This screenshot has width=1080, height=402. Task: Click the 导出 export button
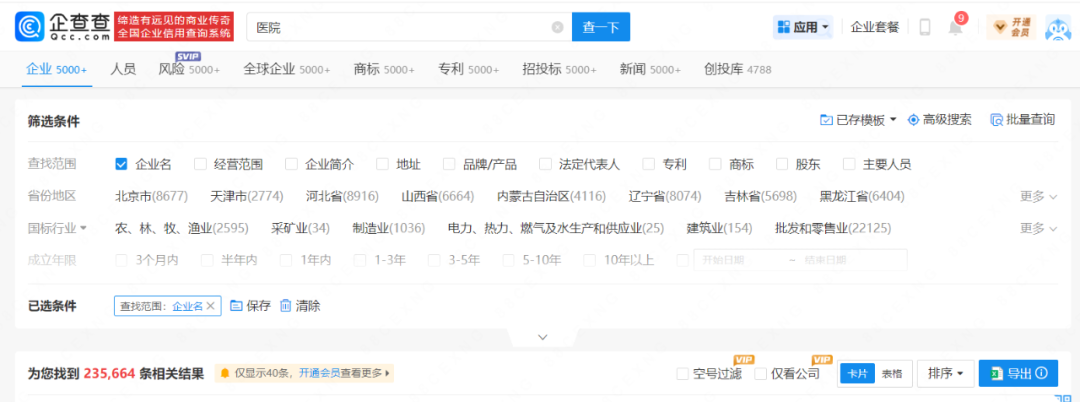(x=1018, y=374)
